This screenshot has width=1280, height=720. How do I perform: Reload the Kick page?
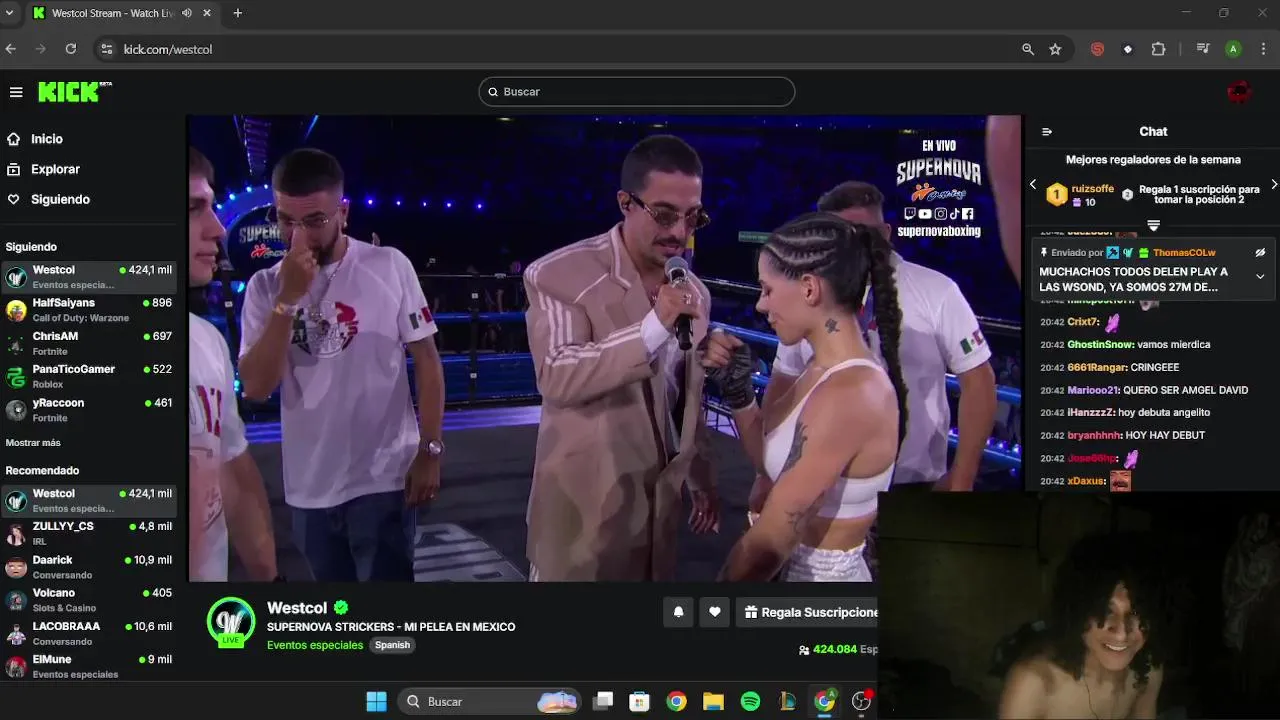coord(71,49)
